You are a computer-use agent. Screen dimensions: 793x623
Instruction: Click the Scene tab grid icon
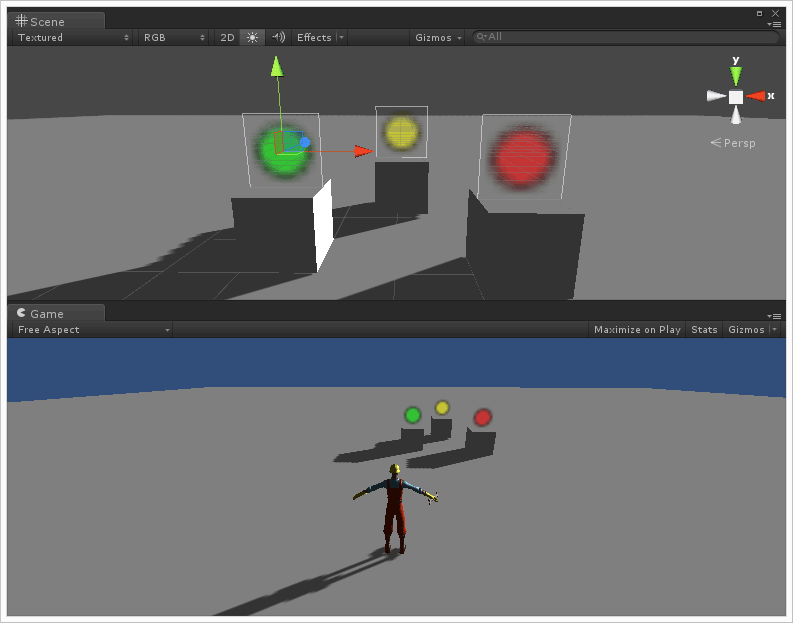pos(21,21)
